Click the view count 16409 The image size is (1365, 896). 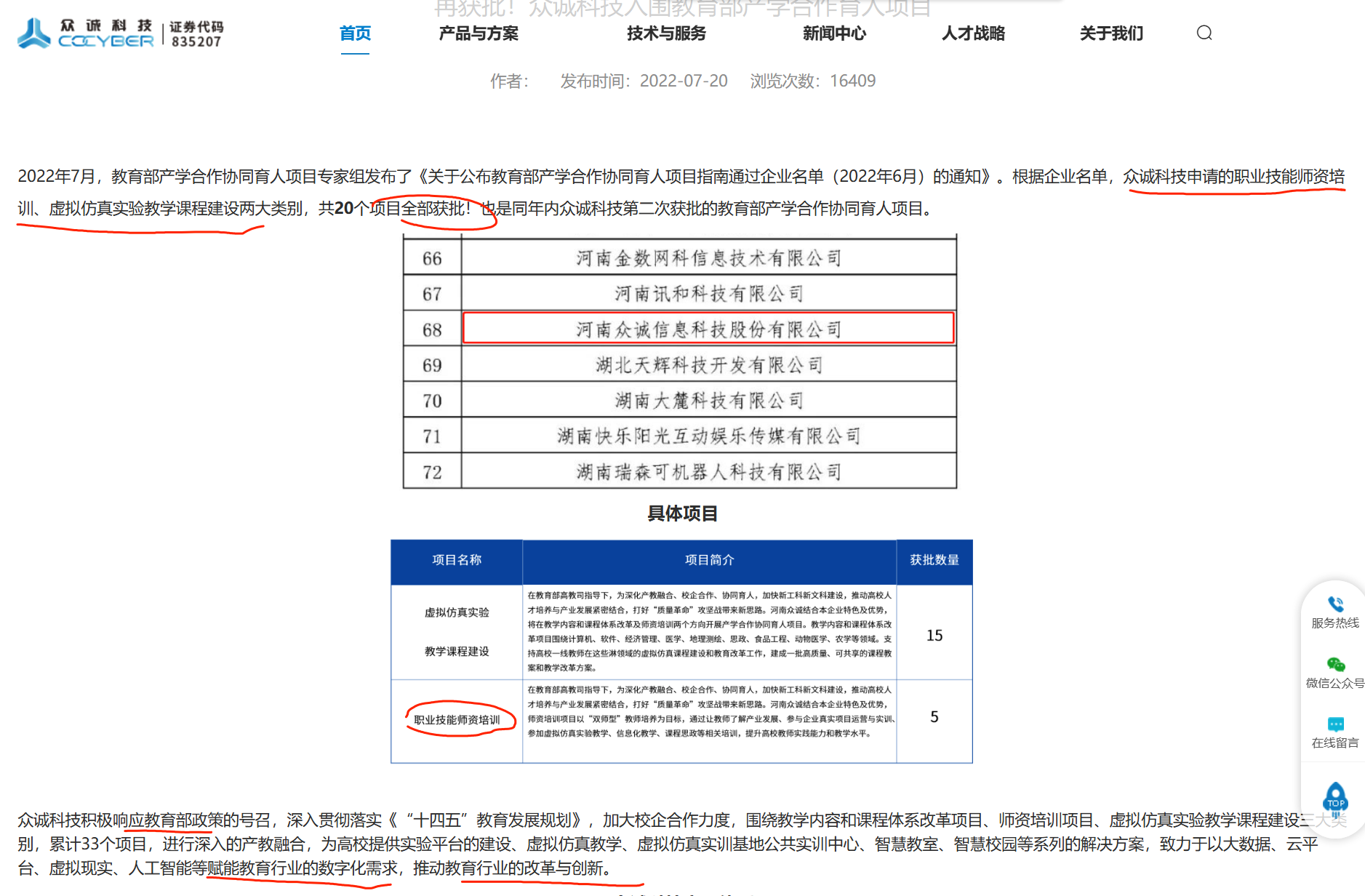[x=853, y=81]
